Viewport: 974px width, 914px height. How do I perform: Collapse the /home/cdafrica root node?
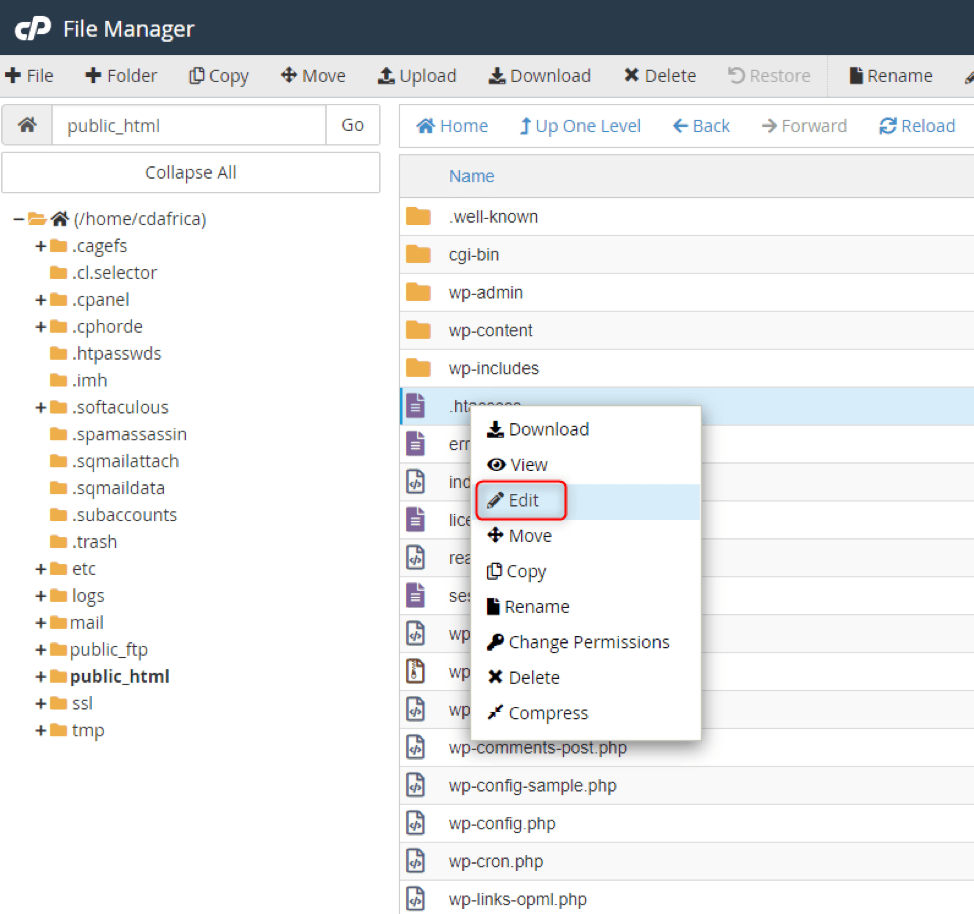click(19, 219)
